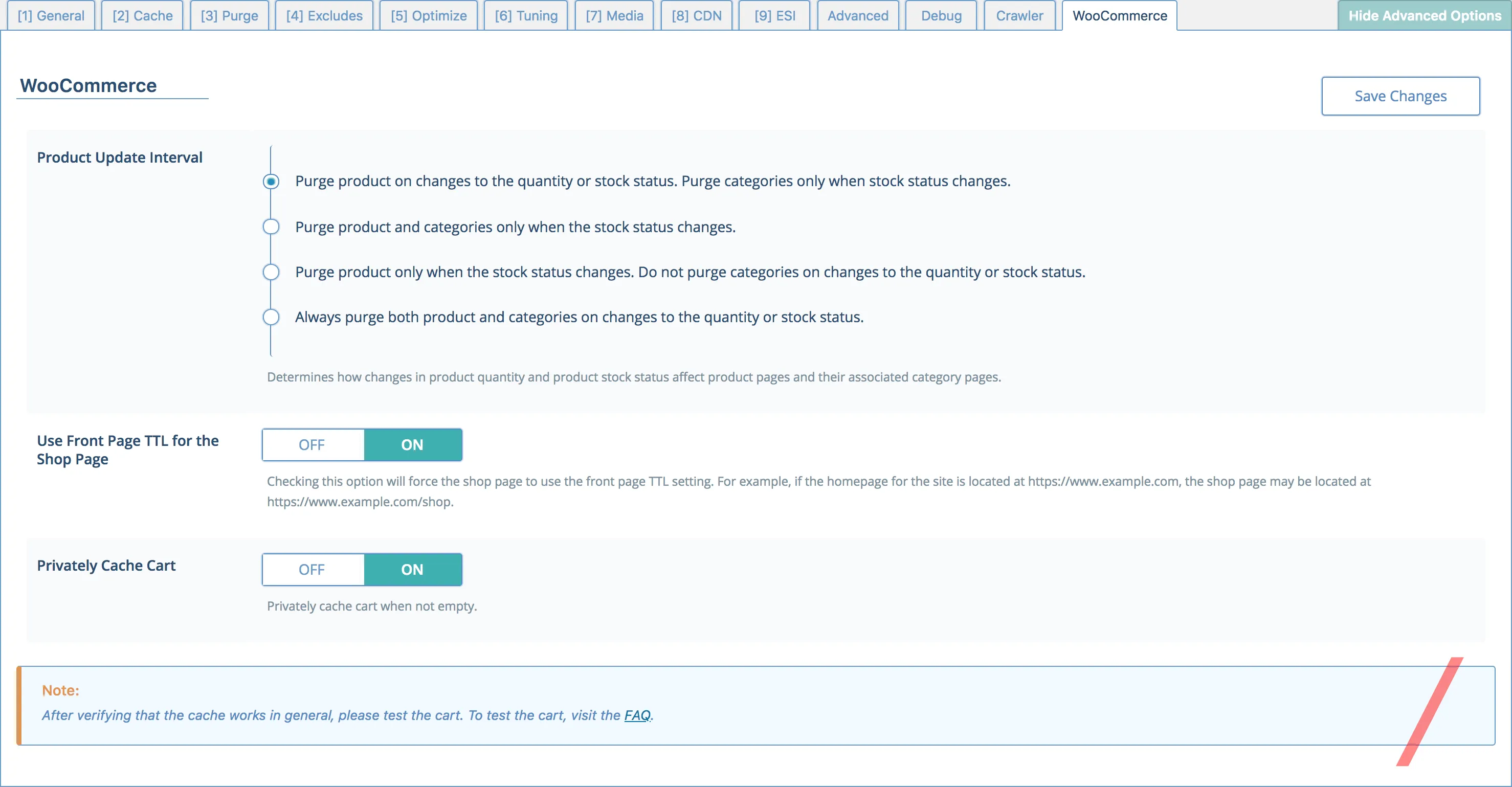1512x787 pixels.
Task: Open the FAQ link in the note
Action: click(x=637, y=715)
